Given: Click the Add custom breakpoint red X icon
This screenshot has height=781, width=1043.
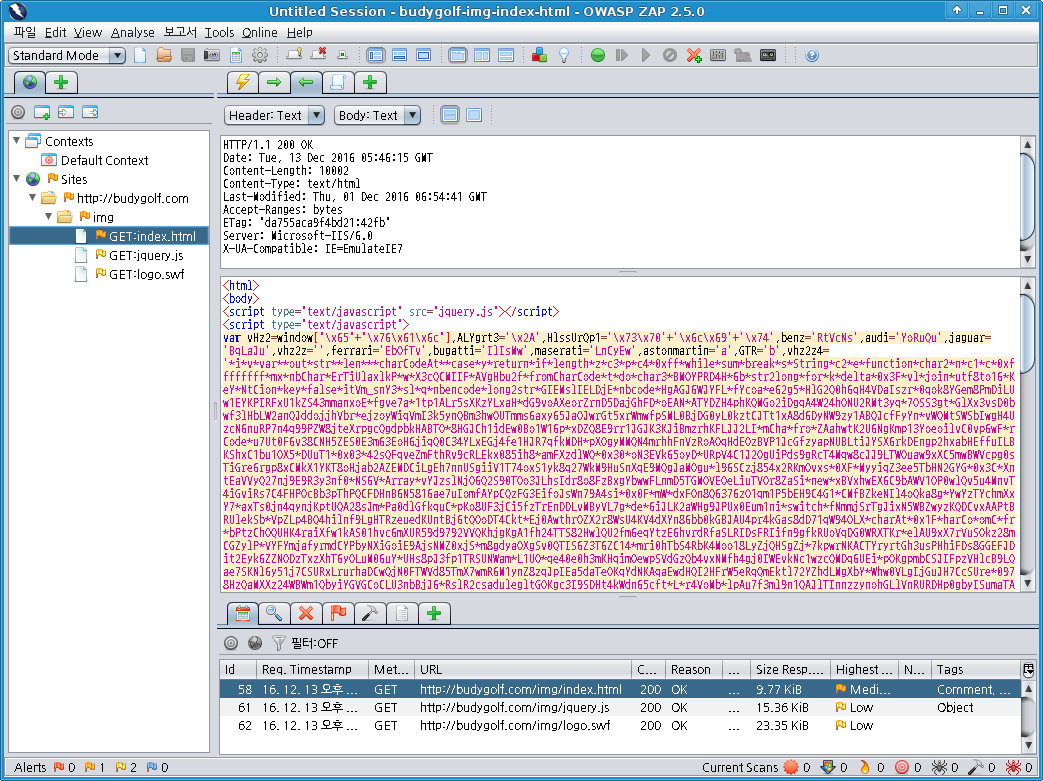Looking at the screenshot, I should 694,55.
